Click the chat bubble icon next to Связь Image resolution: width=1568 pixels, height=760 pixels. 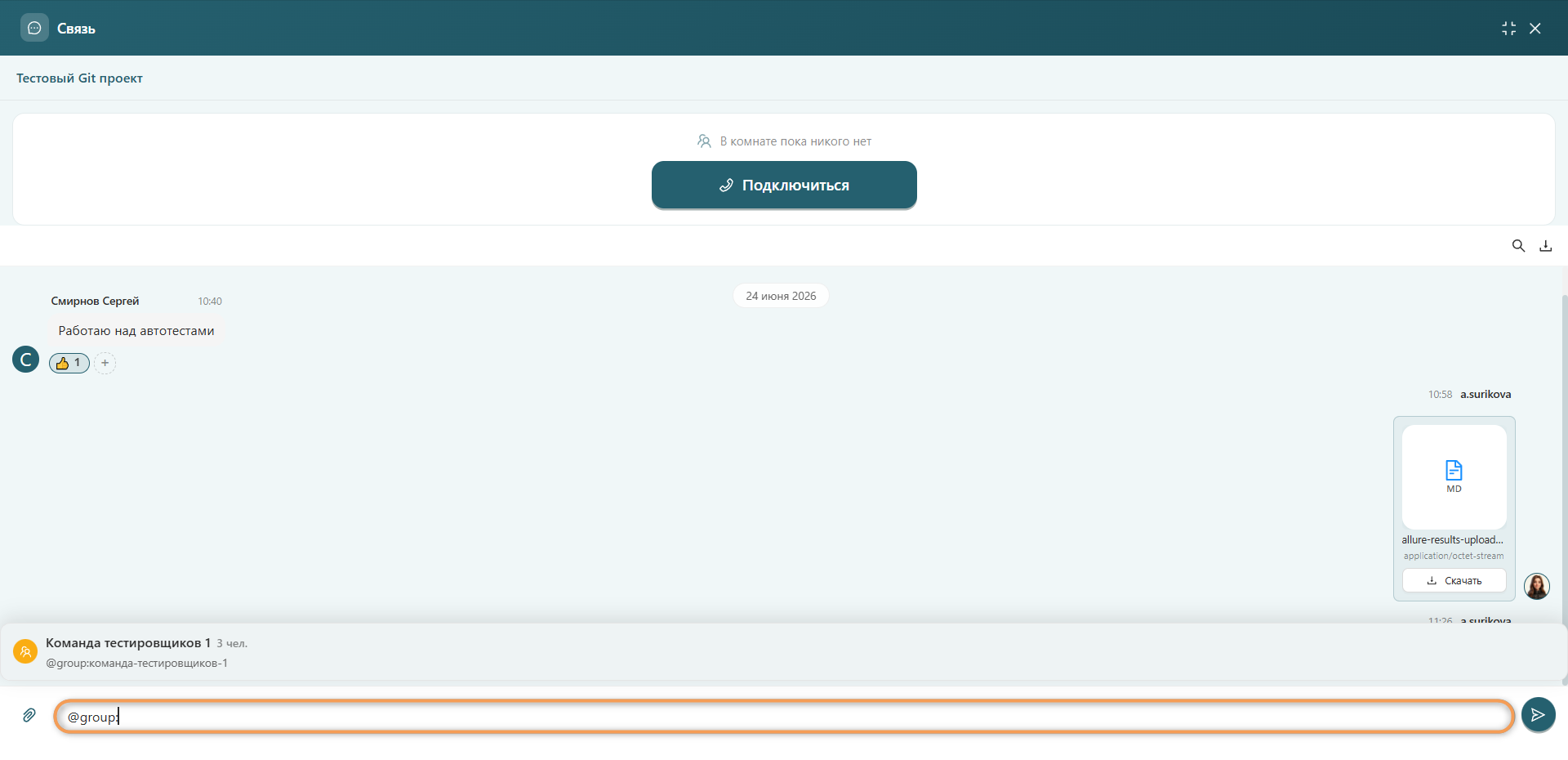click(x=34, y=28)
